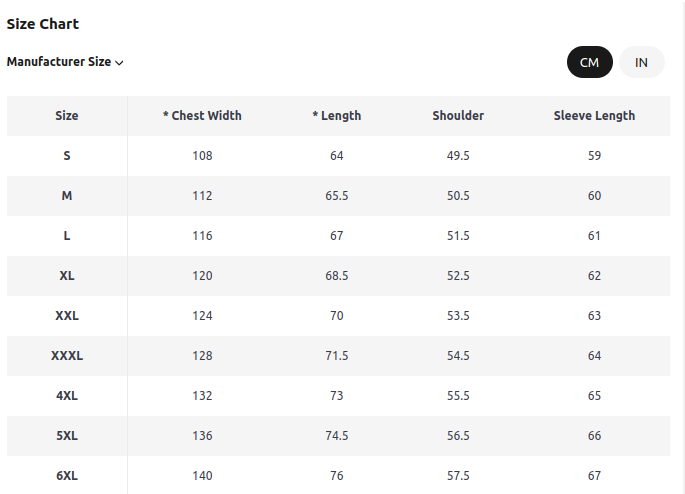This screenshot has width=685, height=494.
Task: Click the Sleeve Length column header
Action: [594, 116]
